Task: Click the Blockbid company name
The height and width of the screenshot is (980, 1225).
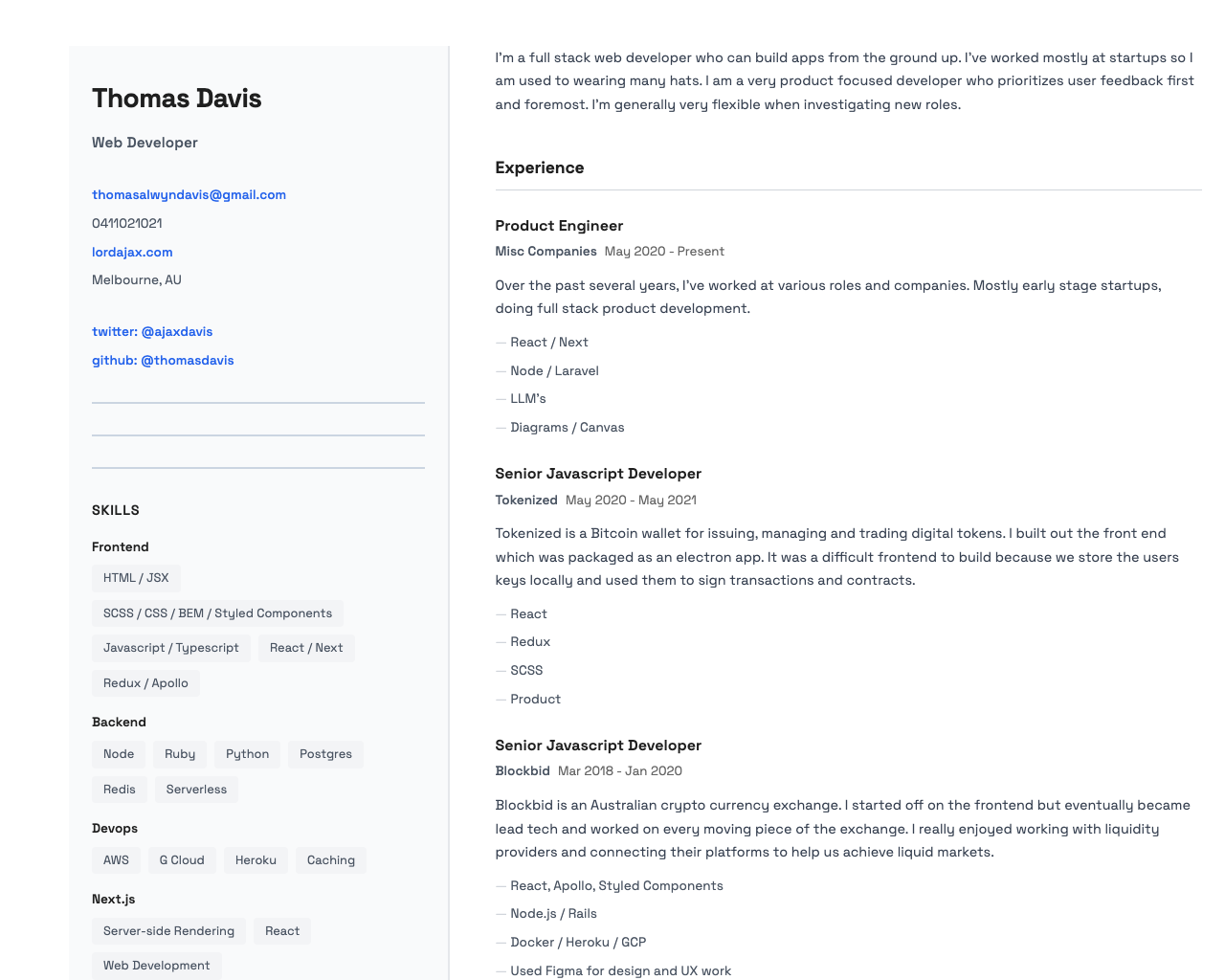Action: [523, 771]
